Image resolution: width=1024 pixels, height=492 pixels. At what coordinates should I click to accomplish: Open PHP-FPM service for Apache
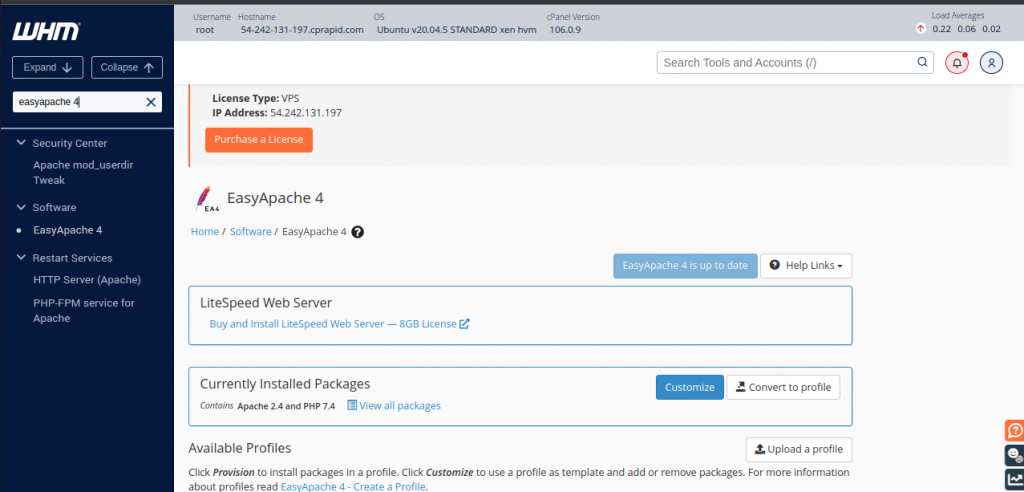click(84, 311)
